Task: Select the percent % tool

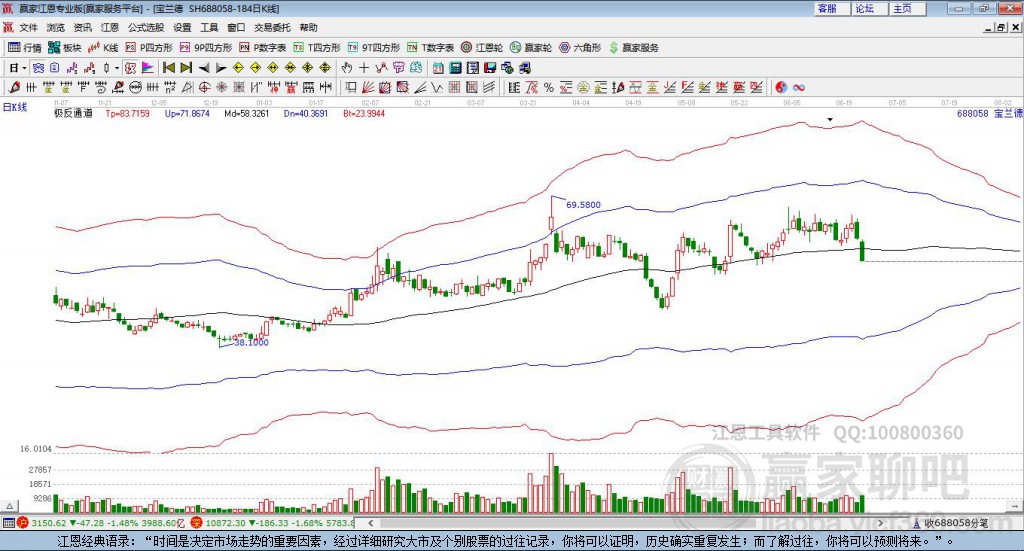Action: click(x=549, y=87)
